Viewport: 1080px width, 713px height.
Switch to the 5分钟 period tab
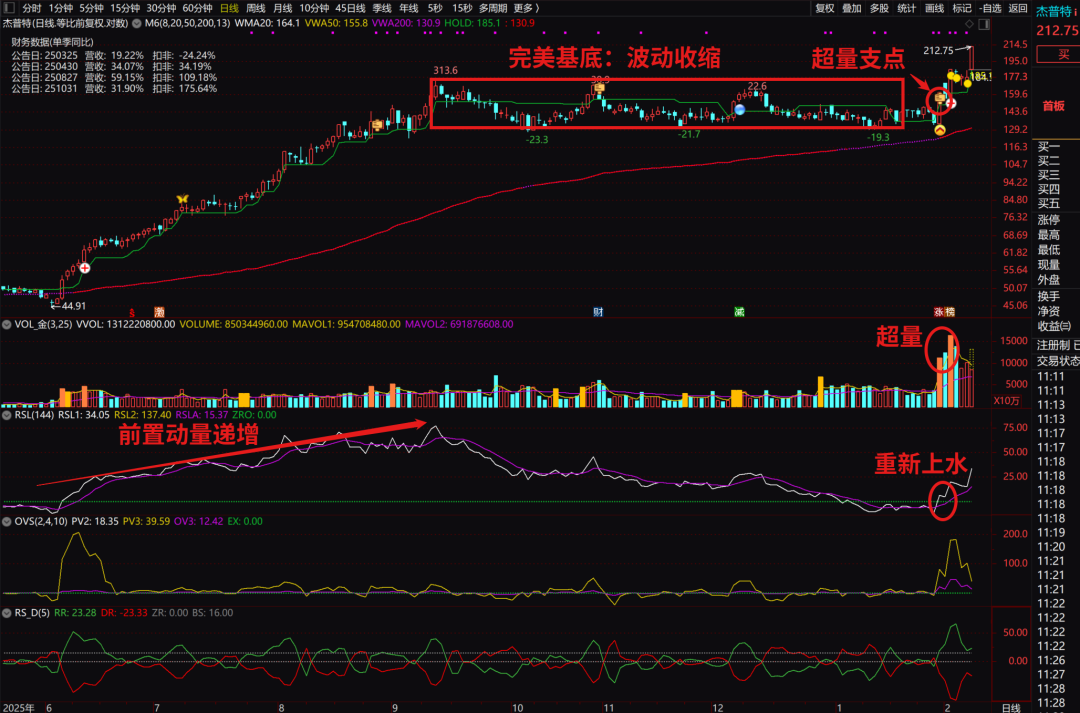[x=91, y=8]
